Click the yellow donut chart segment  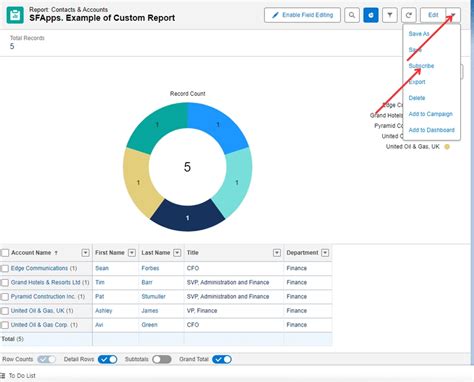click(139, 183)
